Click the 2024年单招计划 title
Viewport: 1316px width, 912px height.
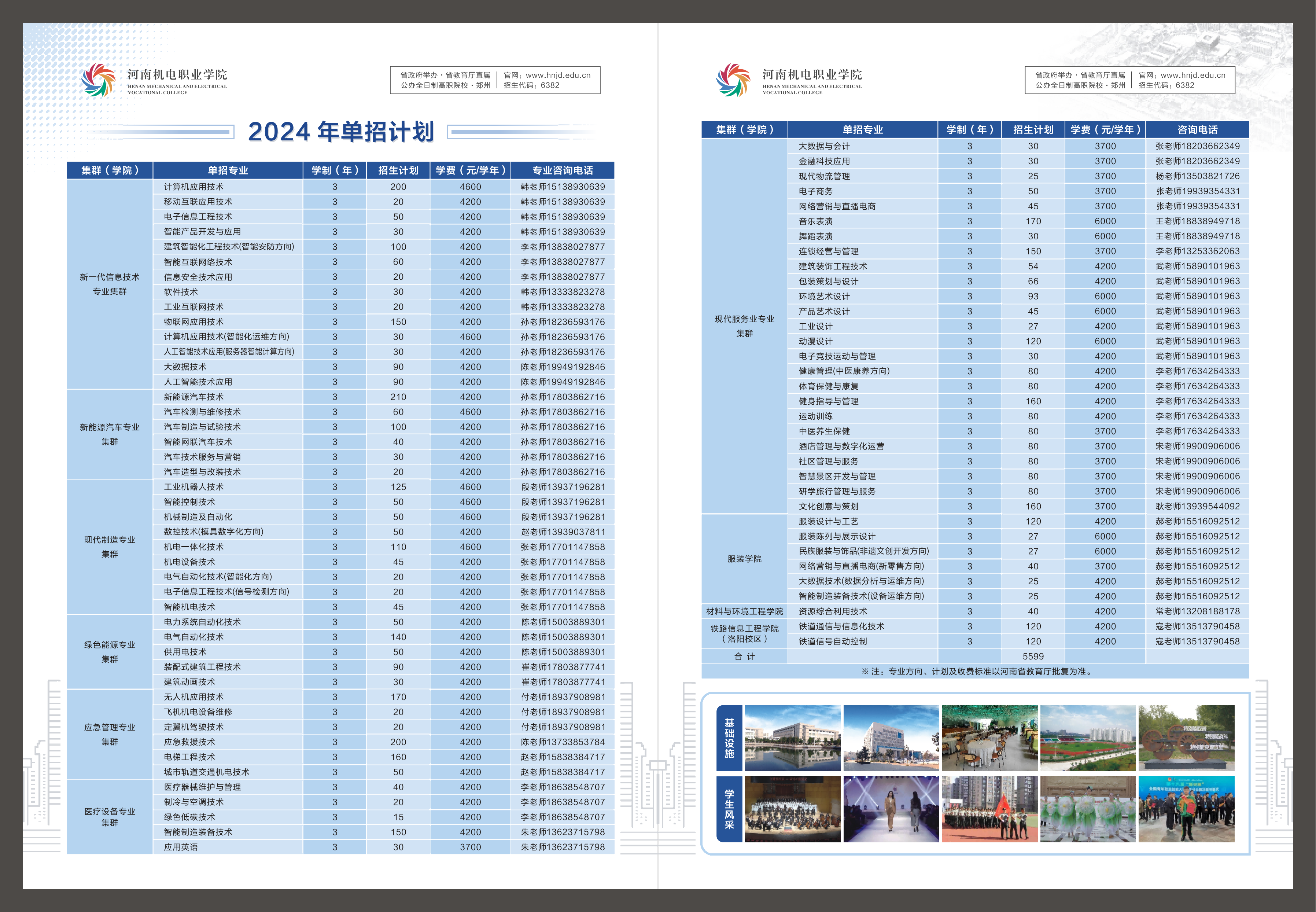(341, 132)
